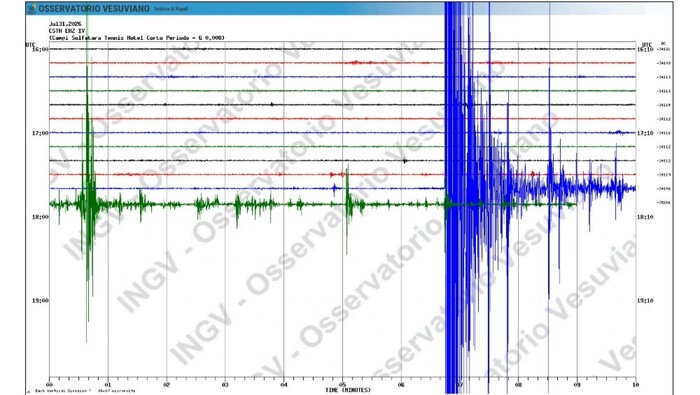The width and height of the screenshot is (700, 395).
Task: Click the 17:10 label on right axis
Action: pos(645,133)
